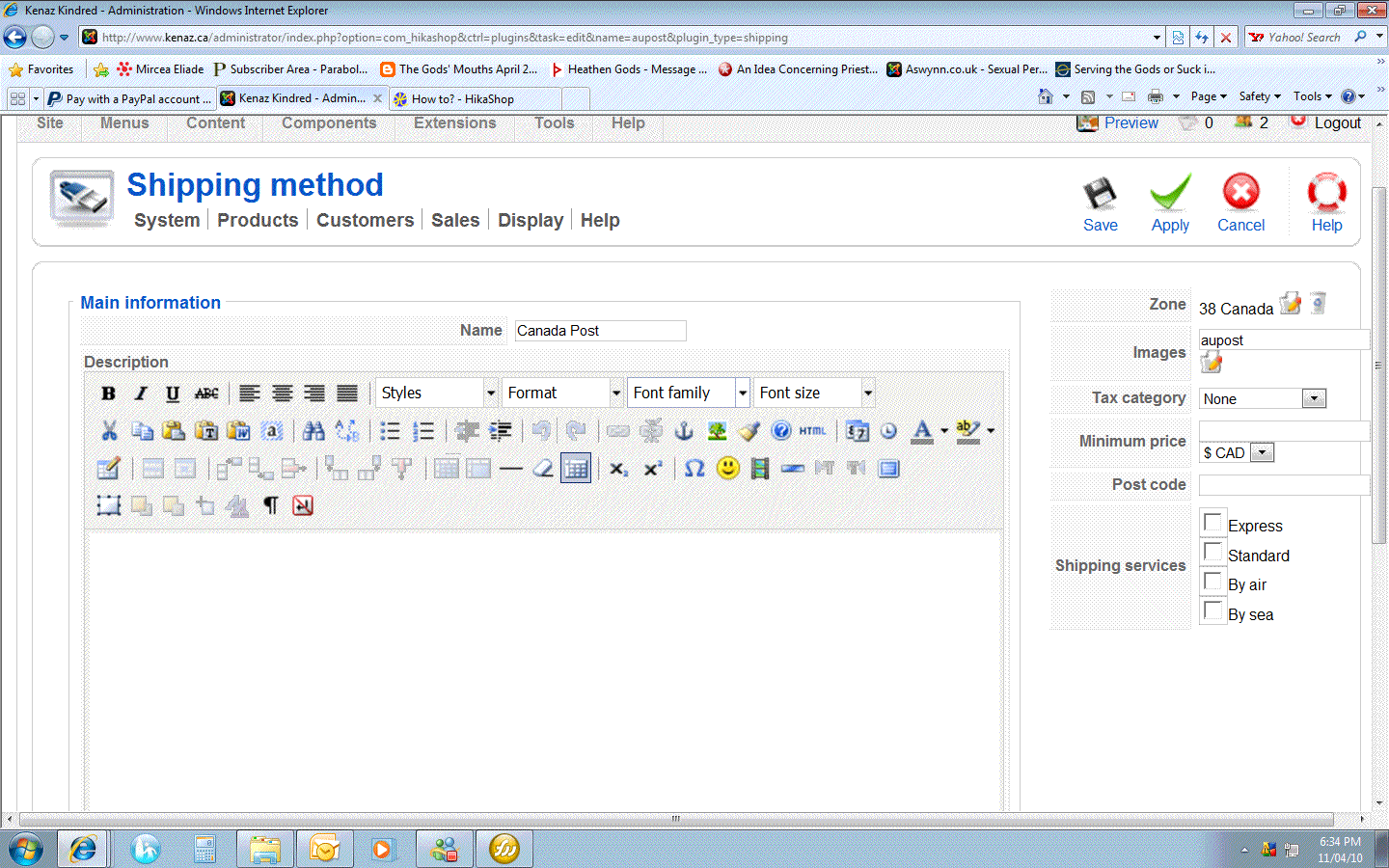Open the Styles dropdown in the editor
Screen dimensions: 1389x868
point(436,393)
